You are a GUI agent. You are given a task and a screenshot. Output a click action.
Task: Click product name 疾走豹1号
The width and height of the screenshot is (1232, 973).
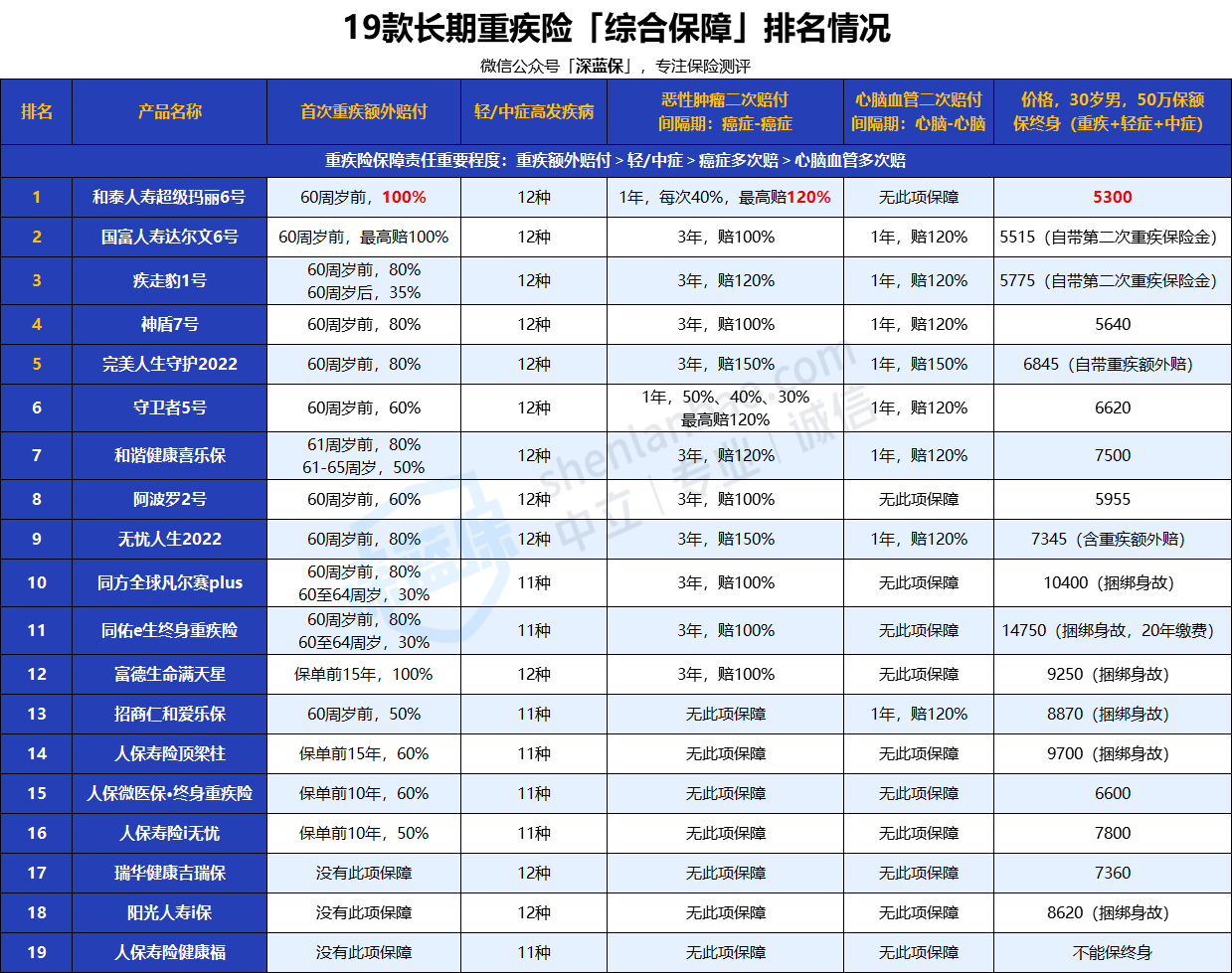point(170,280)
